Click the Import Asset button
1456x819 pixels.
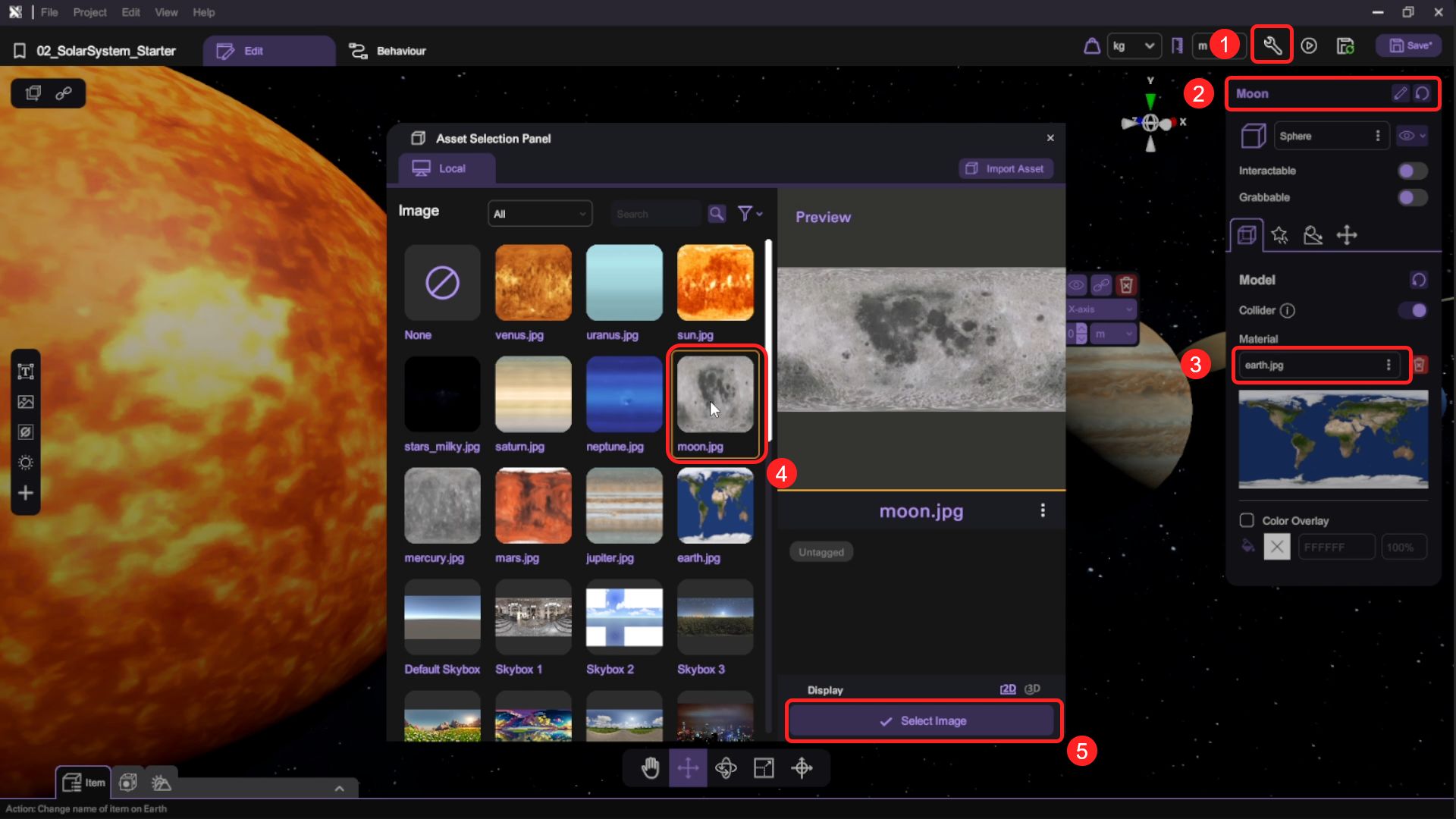coord(1006,168)
